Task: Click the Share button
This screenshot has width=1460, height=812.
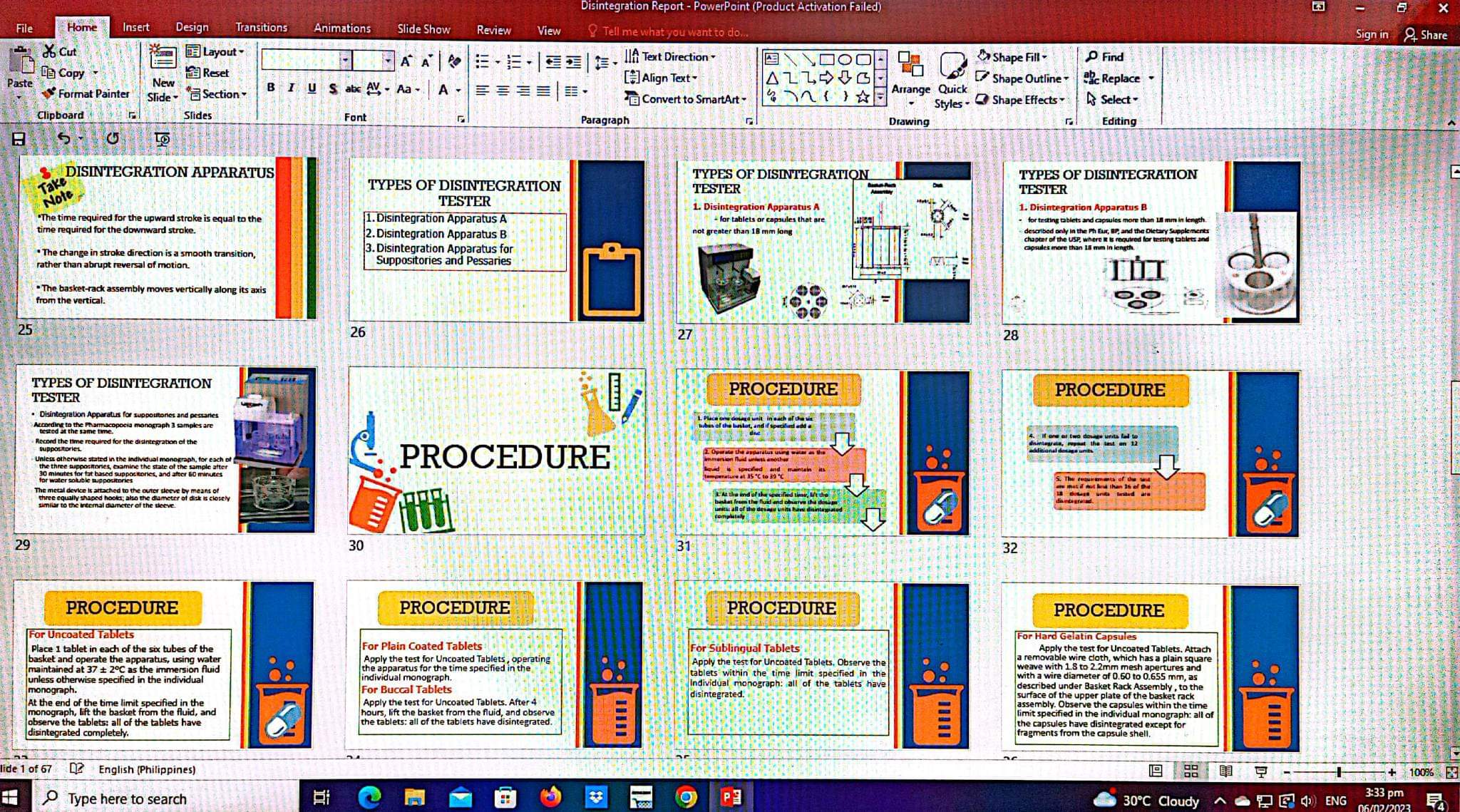Action: 1426,34
